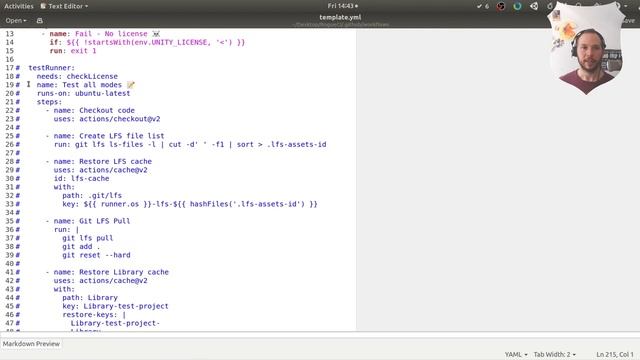
Task: Click the line 'path: .git/lfs'
Action: pos(92,196)
